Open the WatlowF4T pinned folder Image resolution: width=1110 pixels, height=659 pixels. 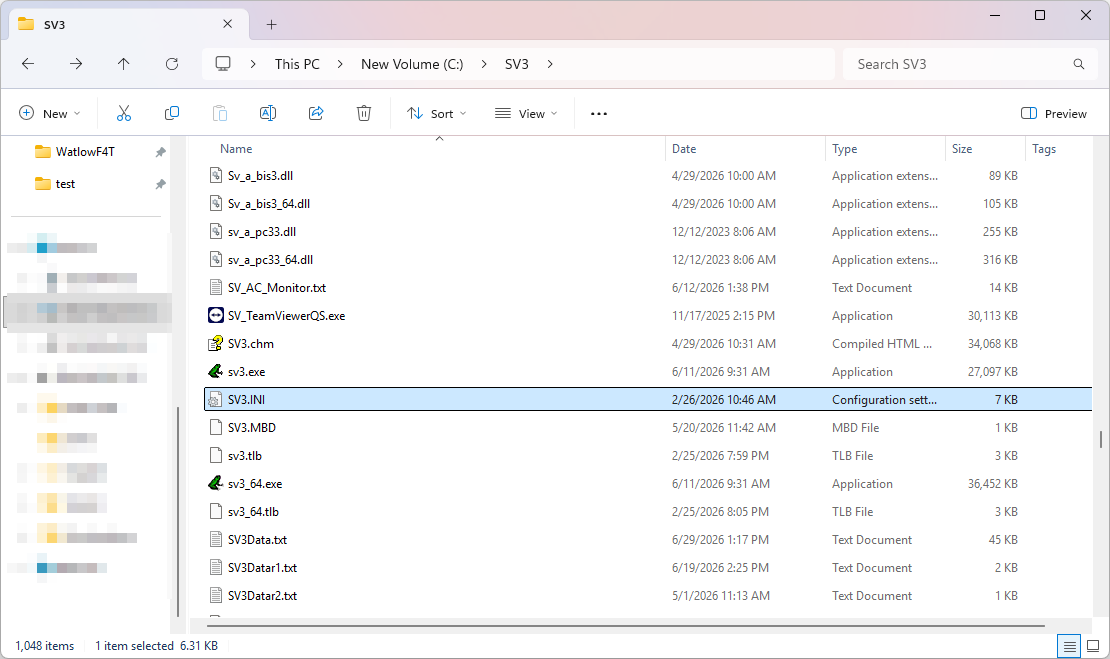click(x=85, y=151)
